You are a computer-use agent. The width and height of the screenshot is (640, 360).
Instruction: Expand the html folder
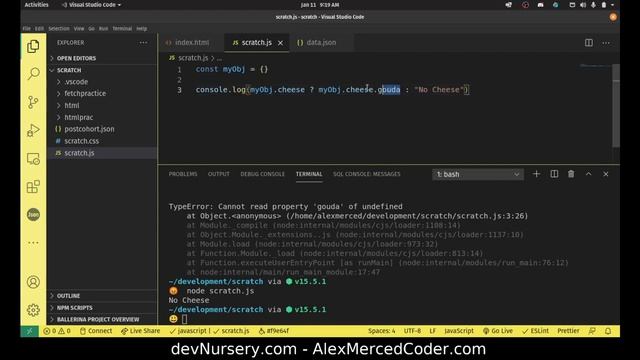coord(102,105)
